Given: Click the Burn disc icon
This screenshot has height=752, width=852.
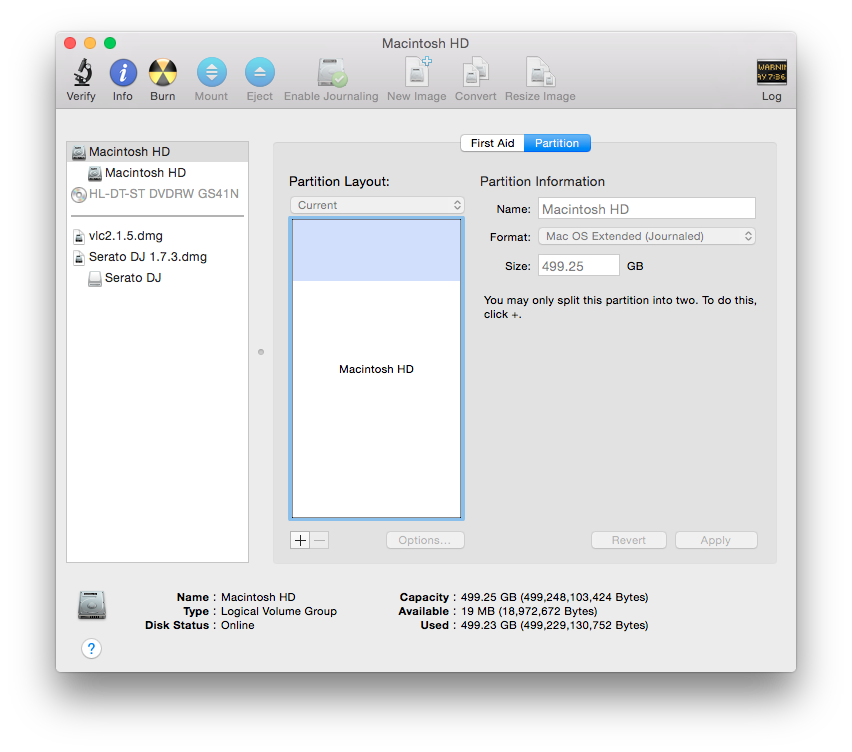Looking at the screenshot, I should [163, 73].
